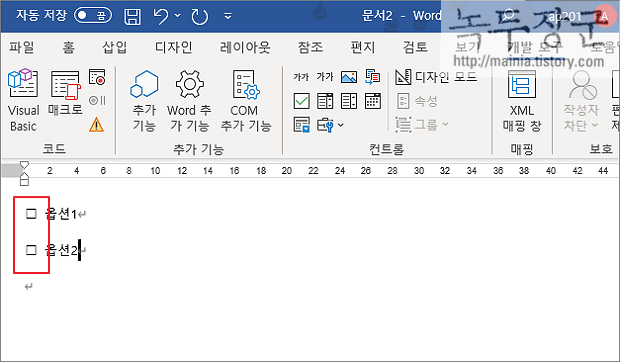Check the 옵션1 checkbox
The image size is (620, 362).
pyautogui.click(x=31, y=214)
